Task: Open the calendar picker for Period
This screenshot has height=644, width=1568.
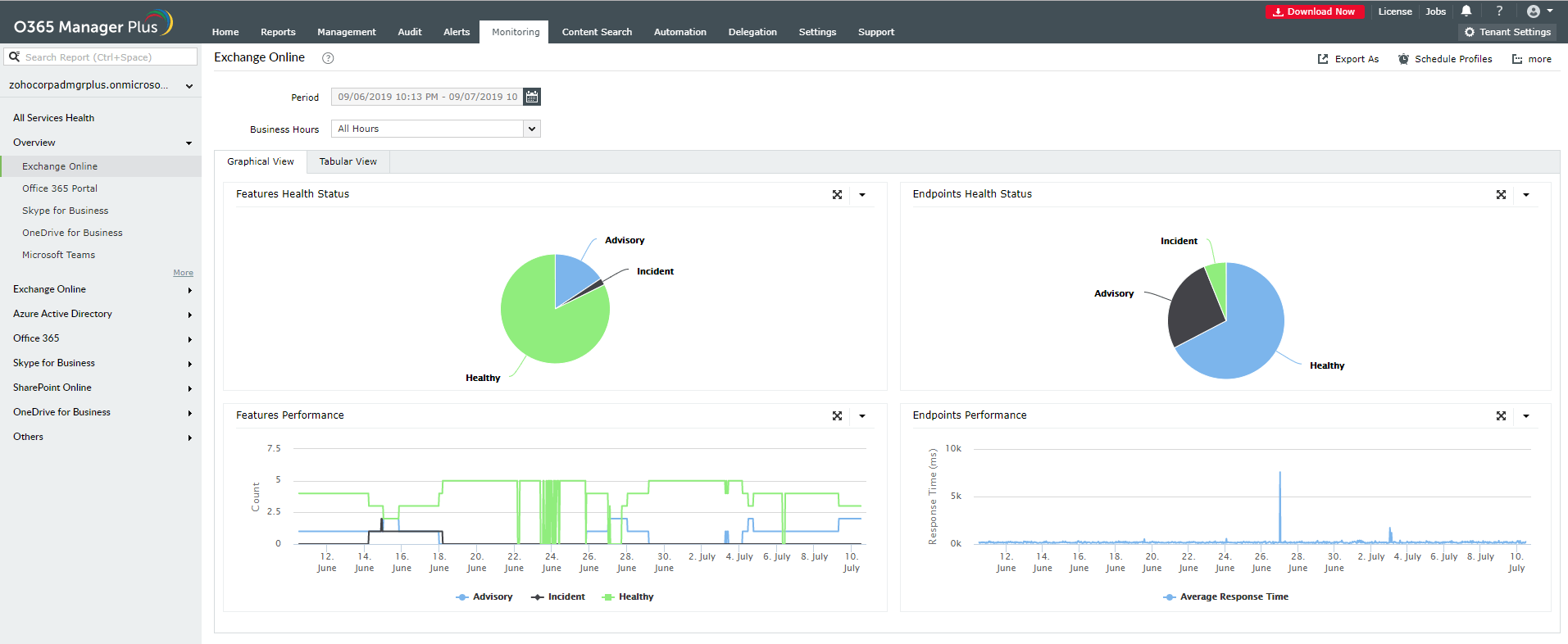Action: (x=532, y=97)
